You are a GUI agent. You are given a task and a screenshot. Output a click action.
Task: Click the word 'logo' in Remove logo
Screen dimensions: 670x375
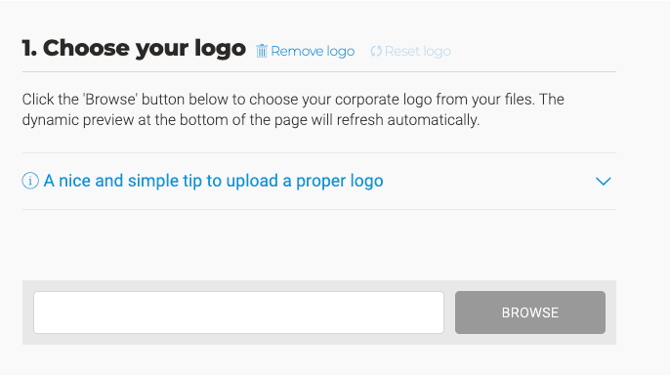pos(341,52)
